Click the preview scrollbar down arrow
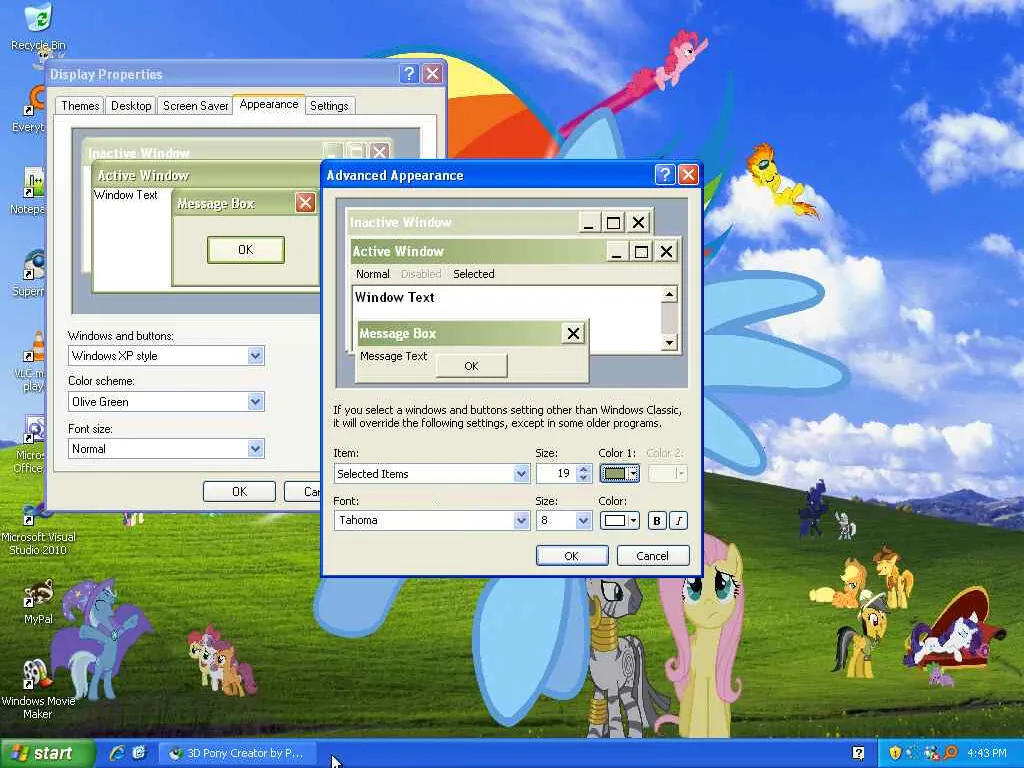 pos(669,342)
